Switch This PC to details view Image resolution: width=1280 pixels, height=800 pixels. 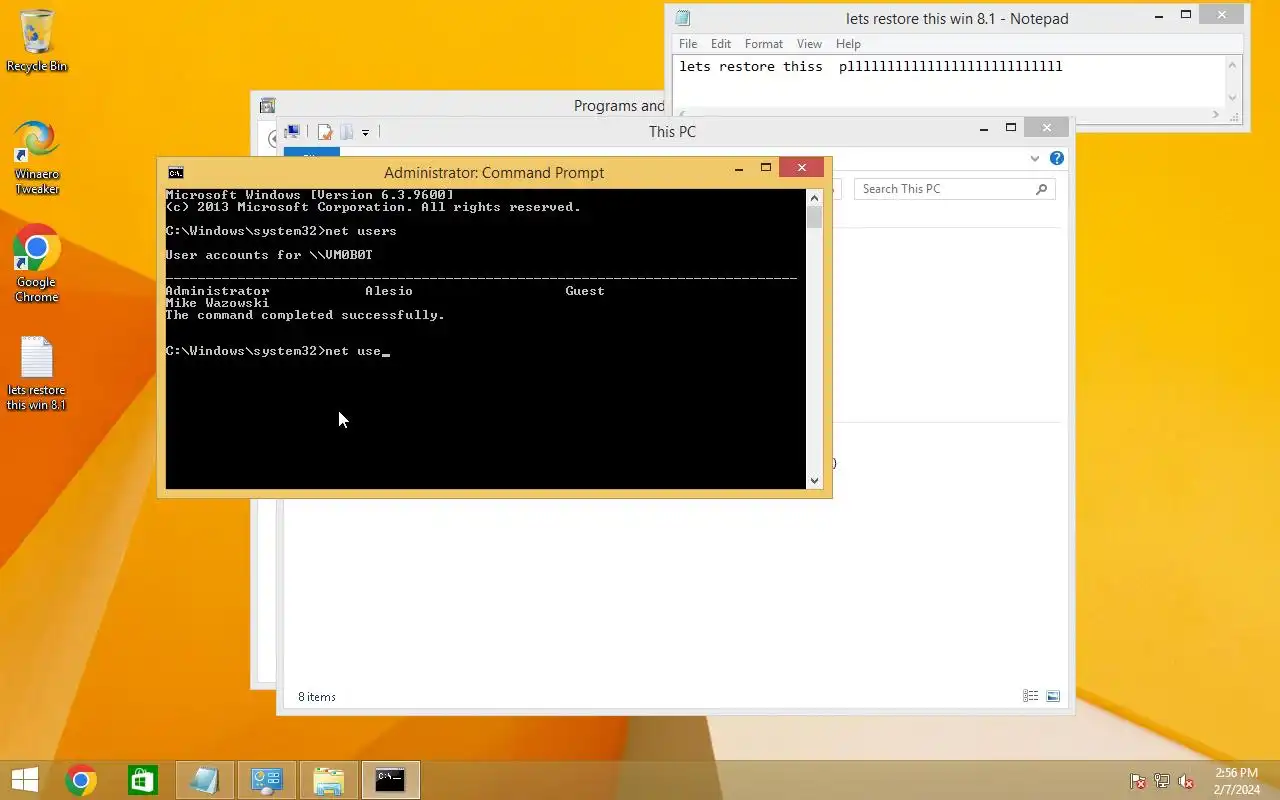[1030, 696]
